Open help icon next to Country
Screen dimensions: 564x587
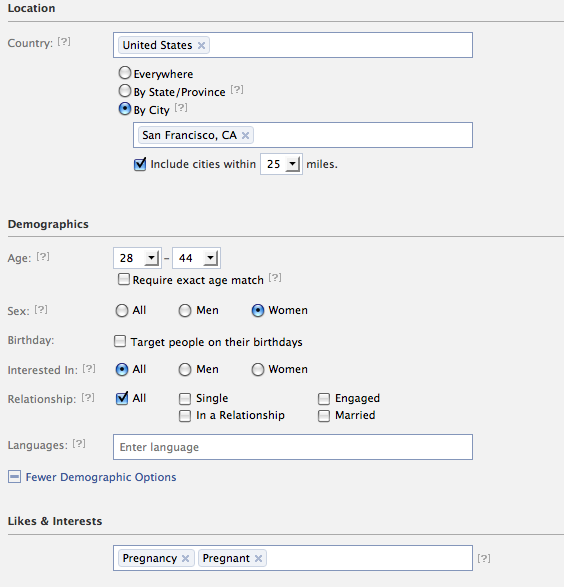coord(64,42)
